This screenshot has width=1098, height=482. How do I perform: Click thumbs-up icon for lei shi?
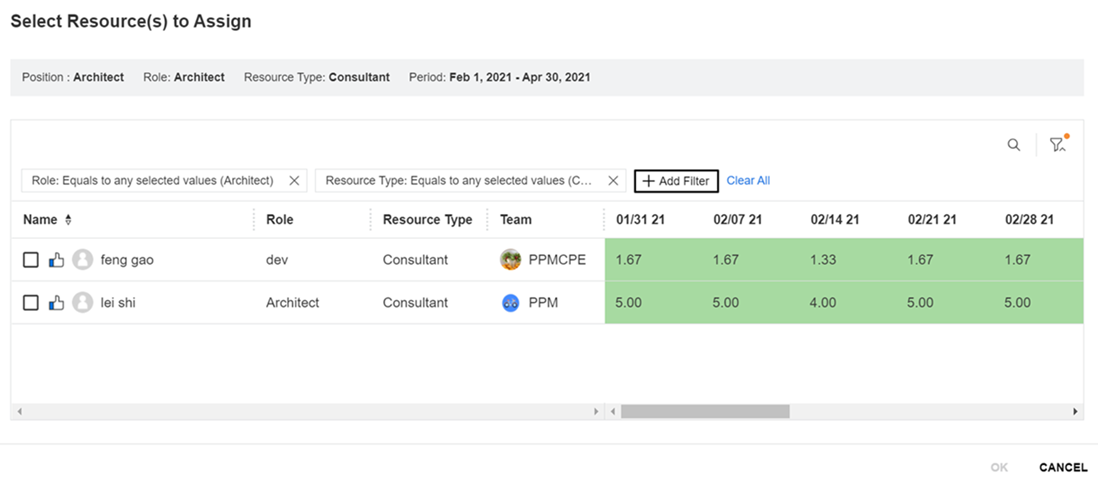click(56, 303)
